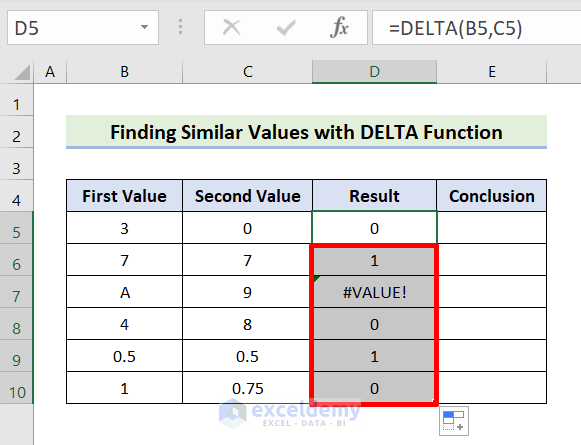This screenshot has height=445, width=581.
Task: Select empty Conclusion cell in row 5
Action: pos(492,228)
